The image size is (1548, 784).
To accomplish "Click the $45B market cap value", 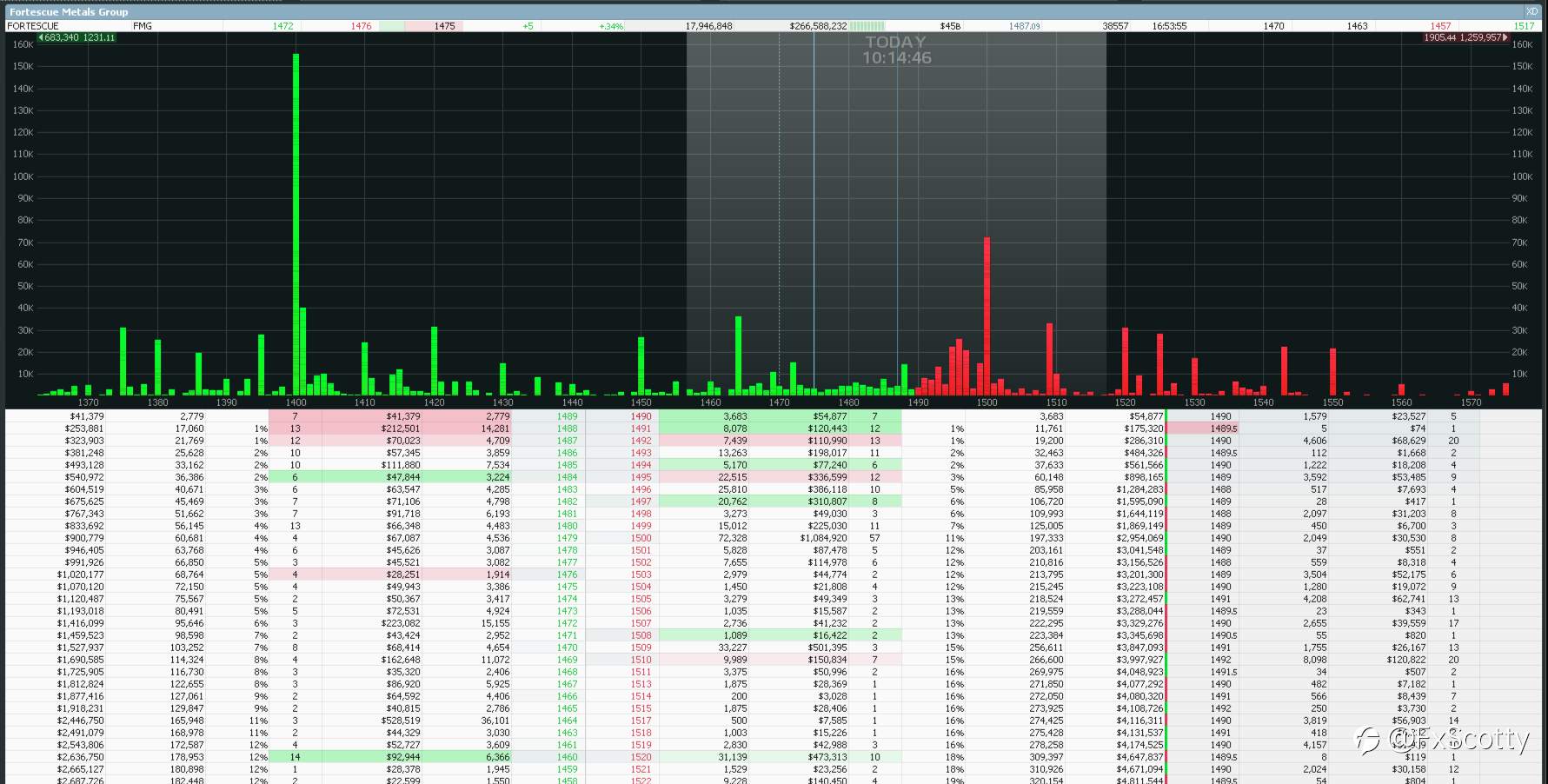I will pos(950,26).
